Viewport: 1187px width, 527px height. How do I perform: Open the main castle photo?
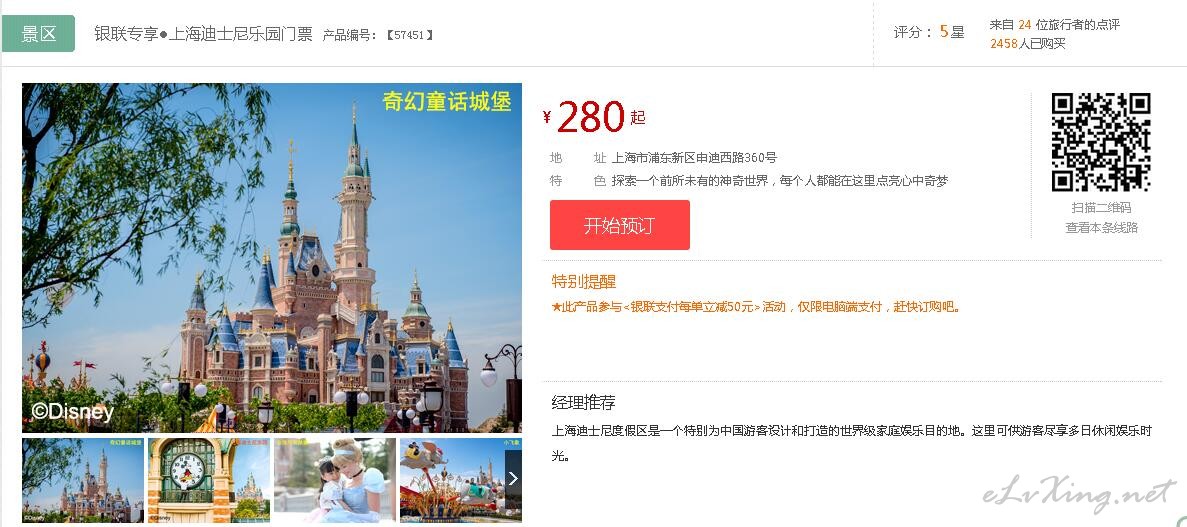(x=272, y=257)
